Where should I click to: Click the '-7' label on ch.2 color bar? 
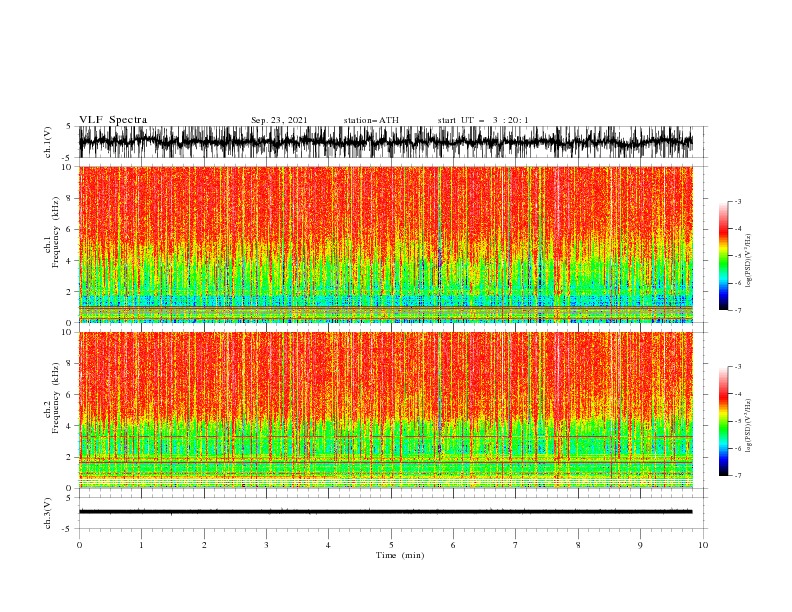738,475
